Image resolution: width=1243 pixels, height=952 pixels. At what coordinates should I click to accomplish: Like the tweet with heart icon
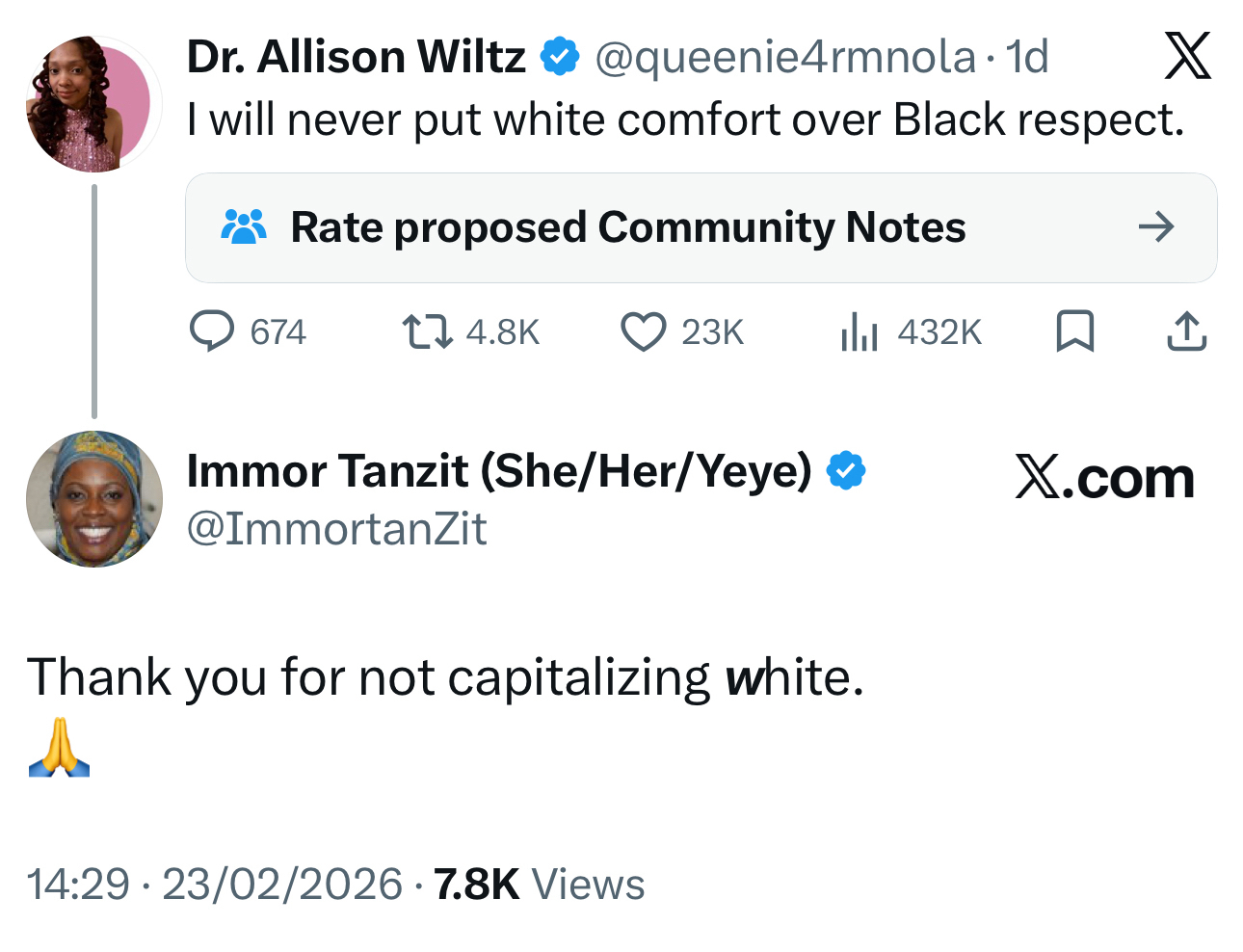click(643, 331)
